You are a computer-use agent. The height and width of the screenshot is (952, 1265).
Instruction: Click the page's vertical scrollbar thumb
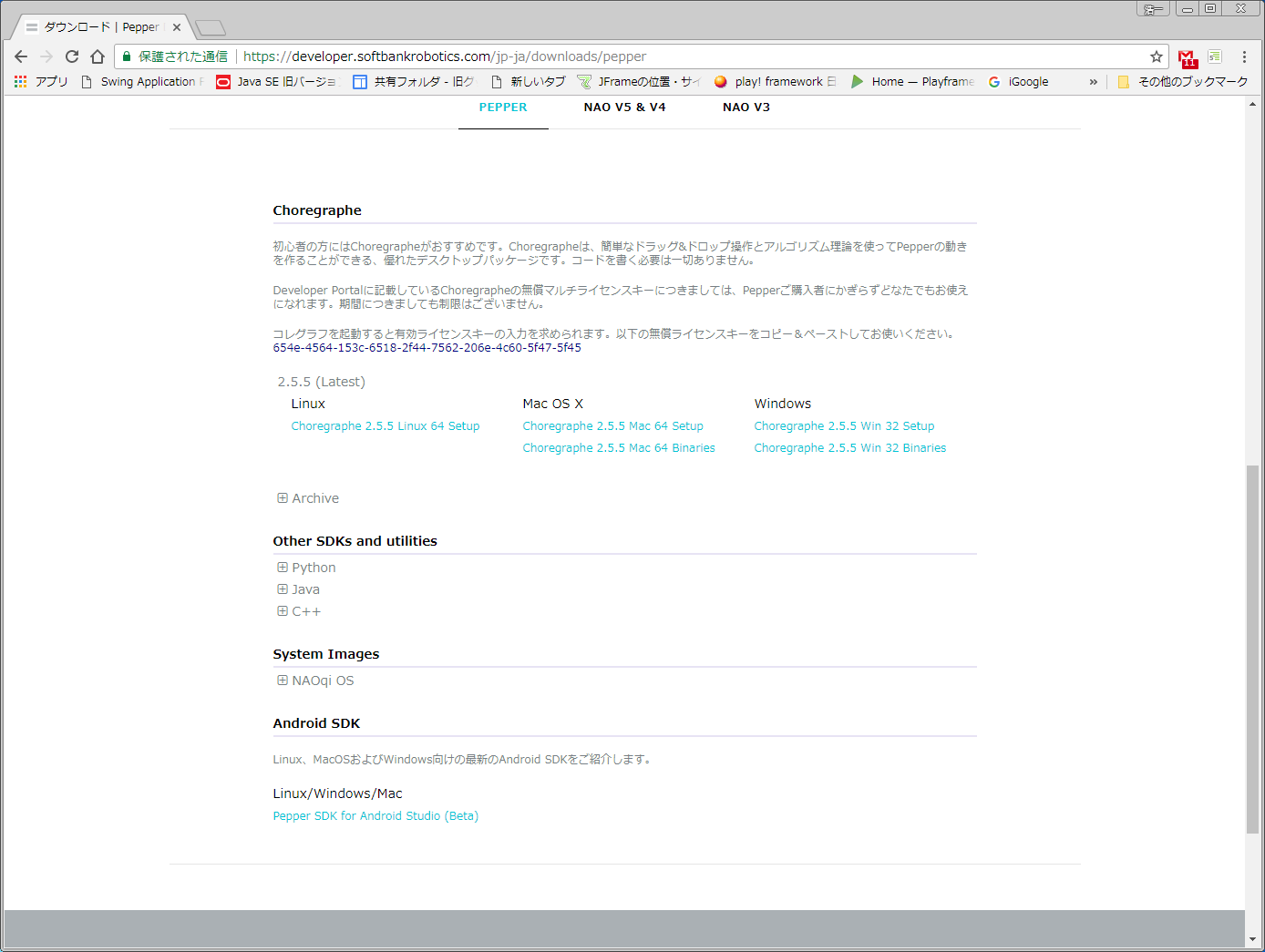1252,649
